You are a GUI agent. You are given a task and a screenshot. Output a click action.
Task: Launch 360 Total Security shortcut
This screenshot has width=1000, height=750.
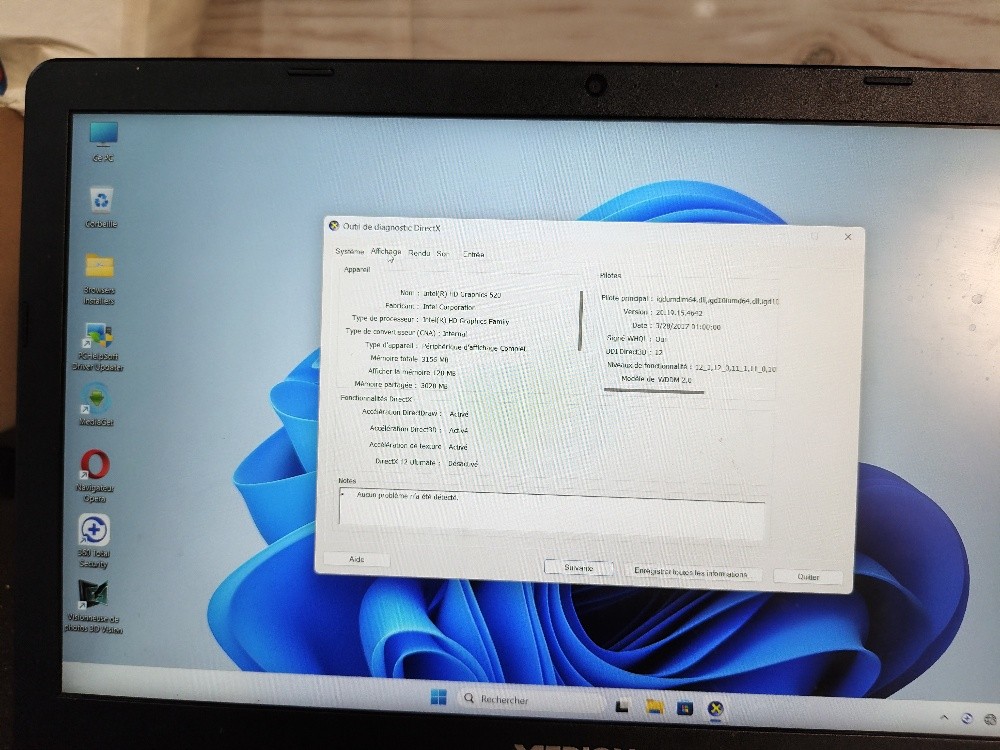pyautogui.click(x=94, y=541)
